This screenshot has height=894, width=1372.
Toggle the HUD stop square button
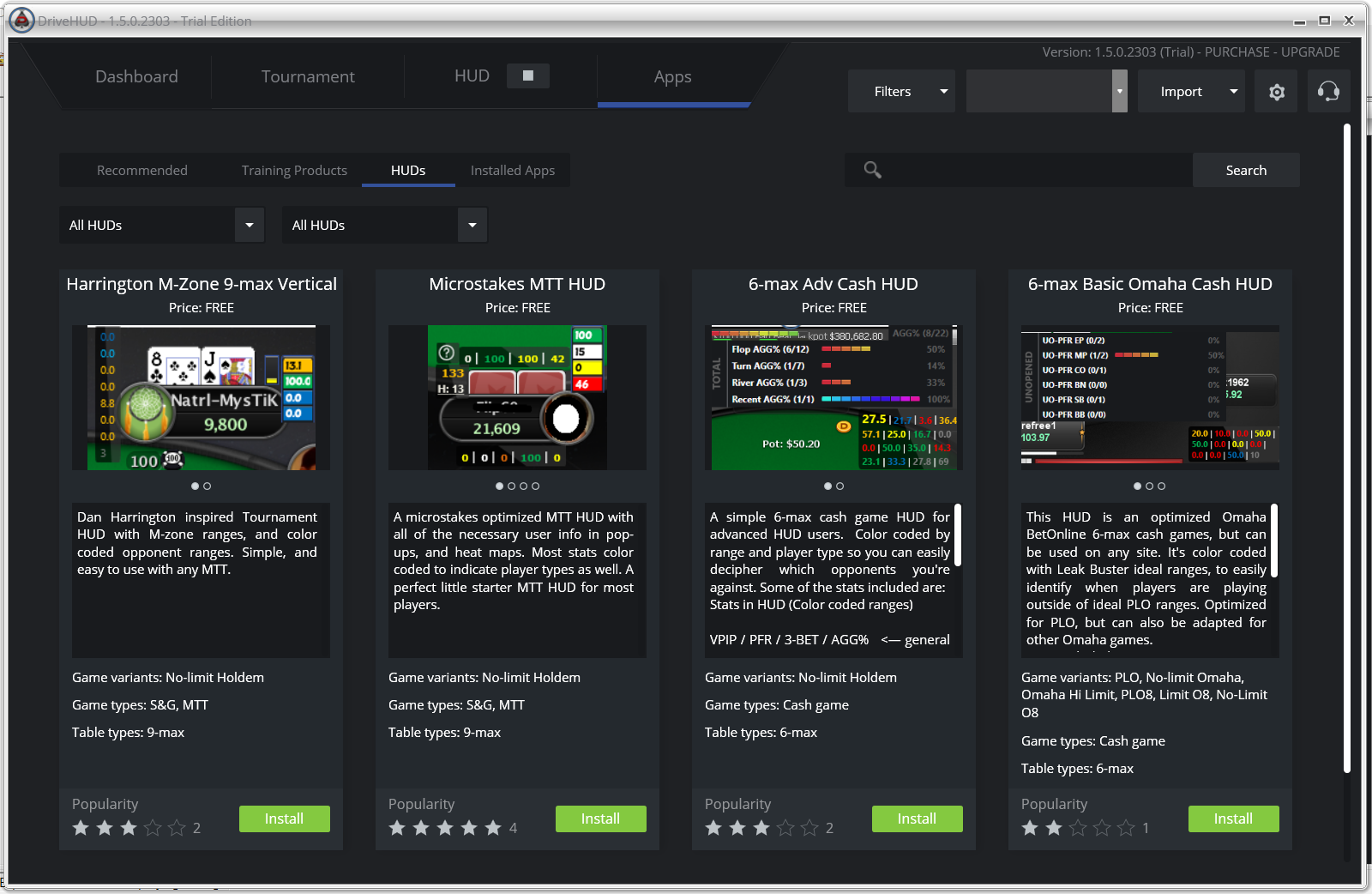(528, 76)
